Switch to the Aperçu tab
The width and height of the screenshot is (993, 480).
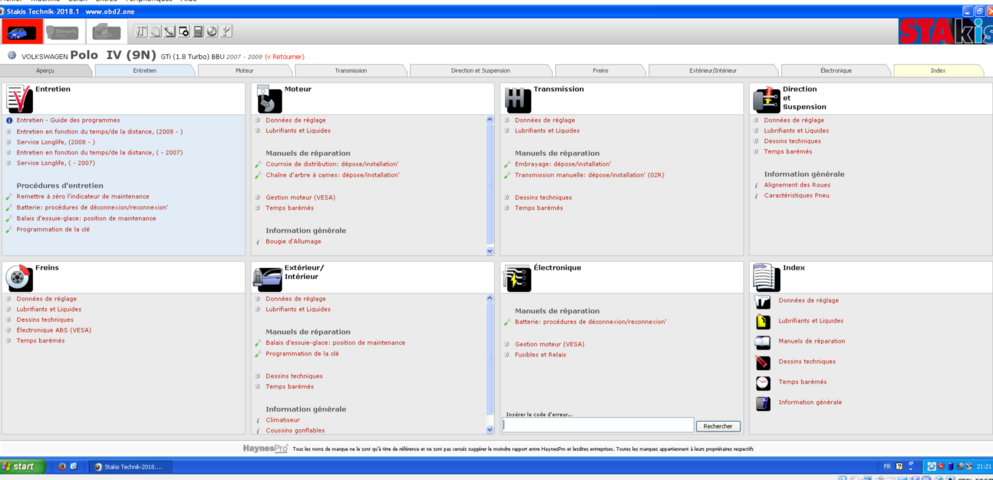point(46,71)
